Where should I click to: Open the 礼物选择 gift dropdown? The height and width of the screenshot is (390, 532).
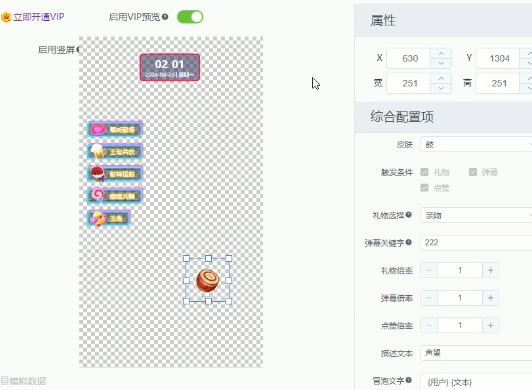pyautogui.click(x=476, y=216)
